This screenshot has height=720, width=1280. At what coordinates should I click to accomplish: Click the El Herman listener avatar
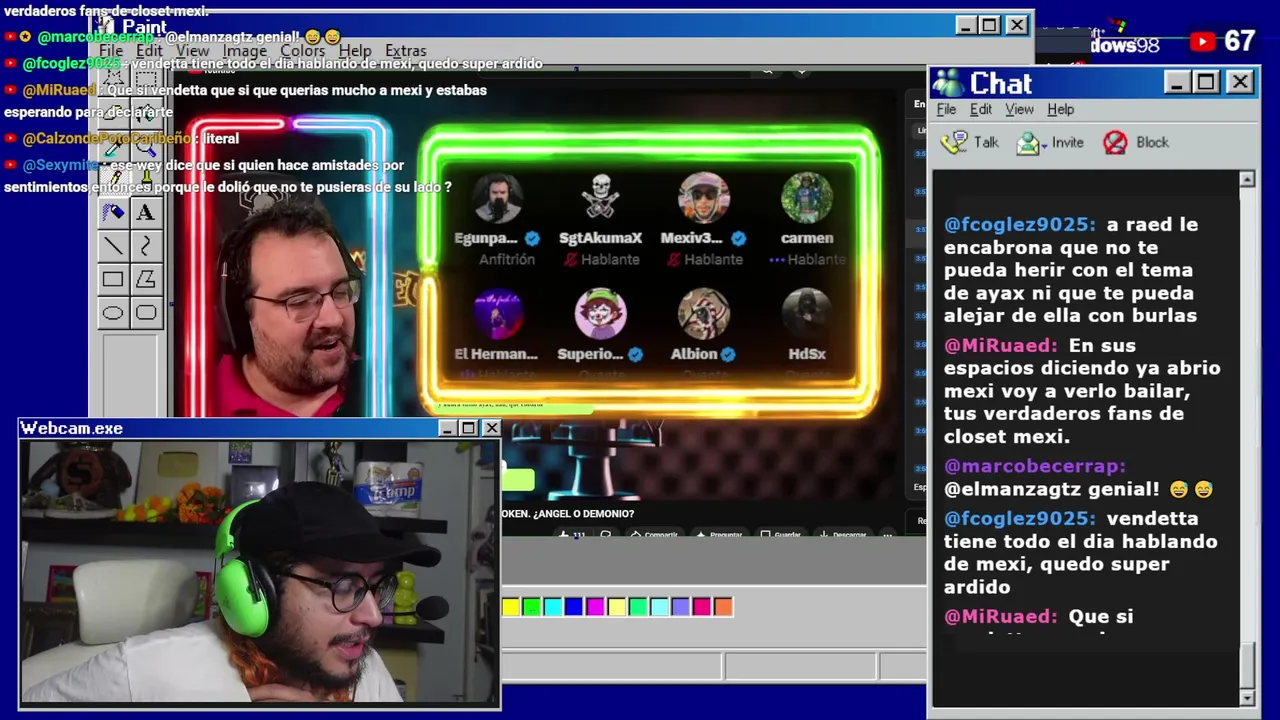pos(497,314)
